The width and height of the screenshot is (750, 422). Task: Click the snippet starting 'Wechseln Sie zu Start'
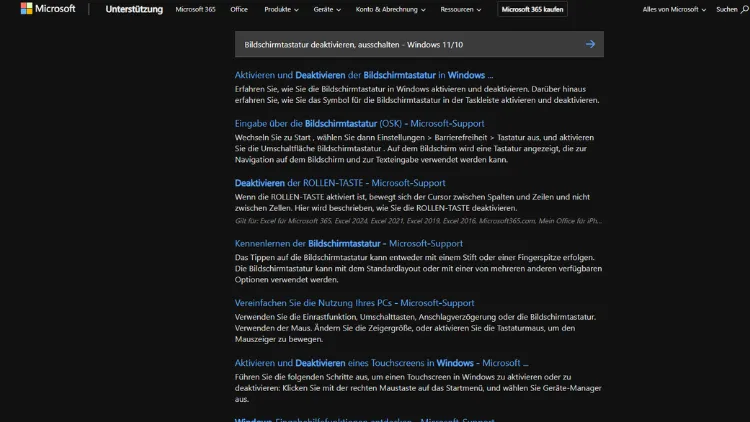point(414,148)
